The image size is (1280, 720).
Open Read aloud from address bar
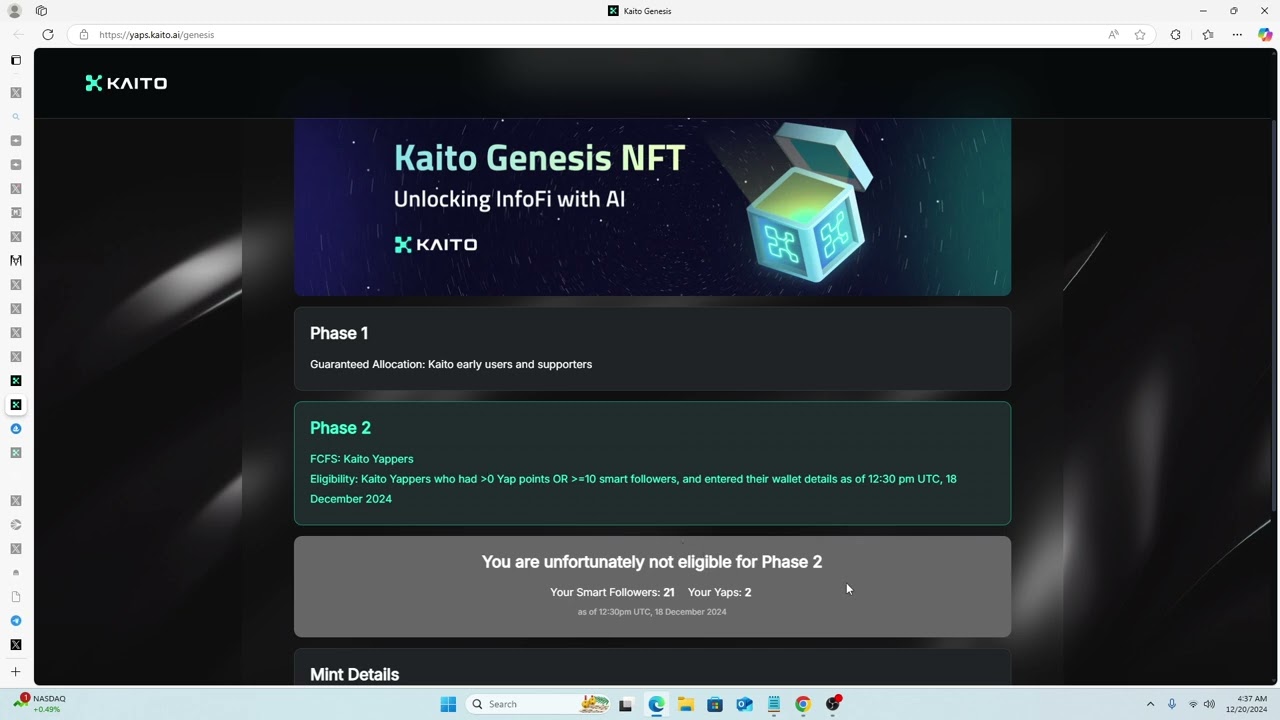1113,34
